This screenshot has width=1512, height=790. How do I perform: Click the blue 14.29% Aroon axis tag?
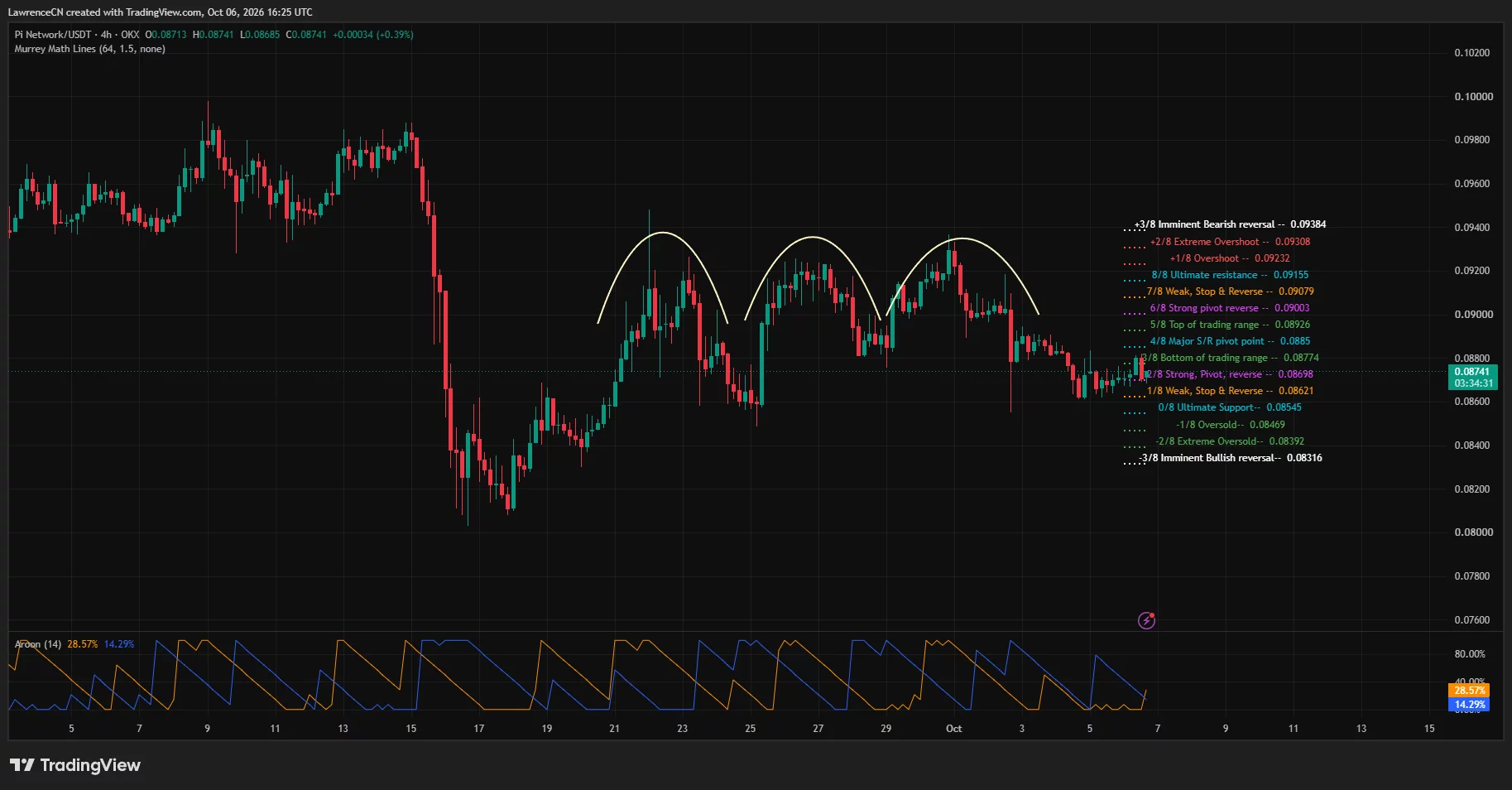1470,705
